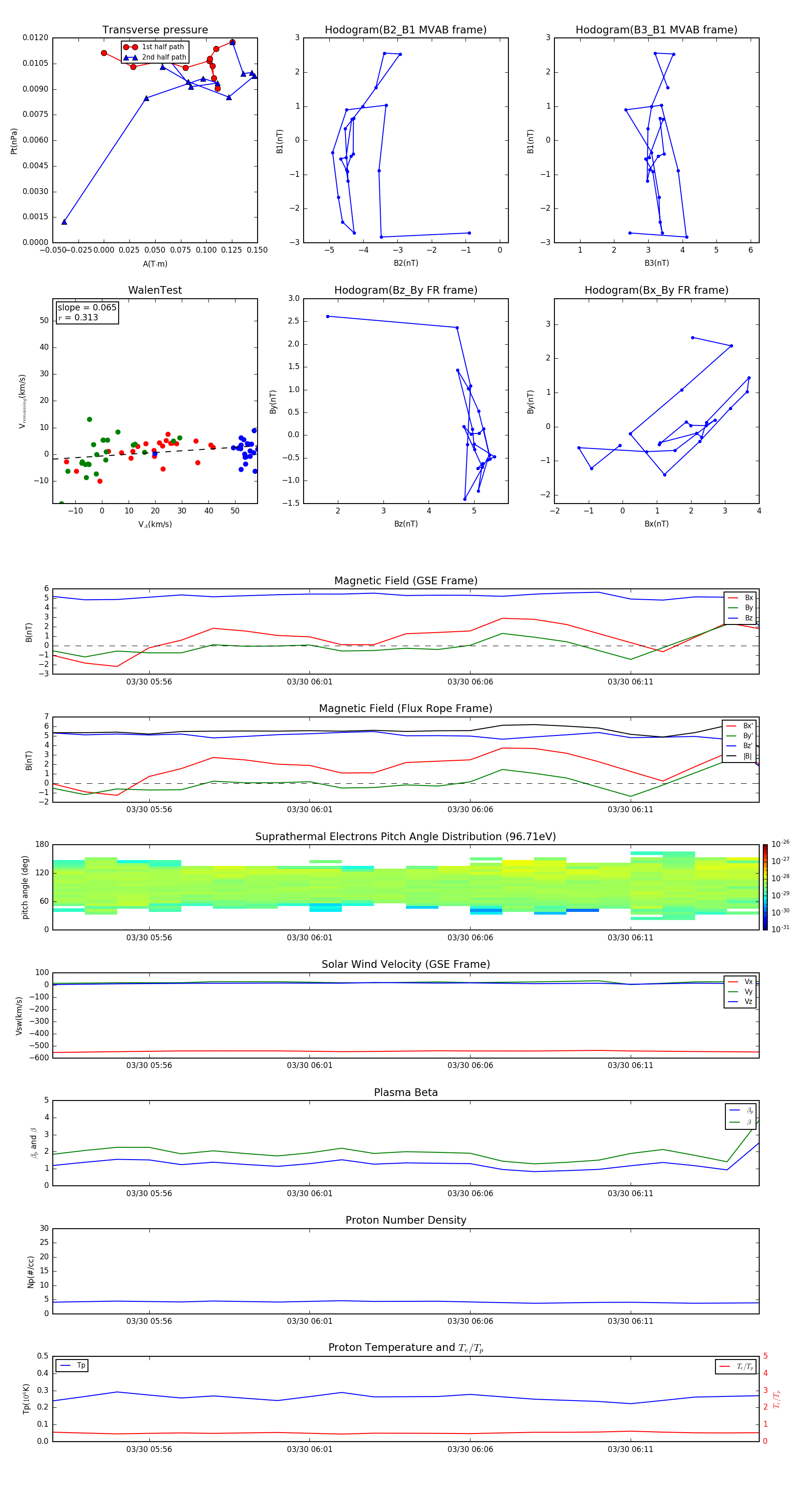Click the 'Tp' legend entry
The width and height of the screenshot is (812, 1489).
pyautogui.click(x=72, y=1365)
